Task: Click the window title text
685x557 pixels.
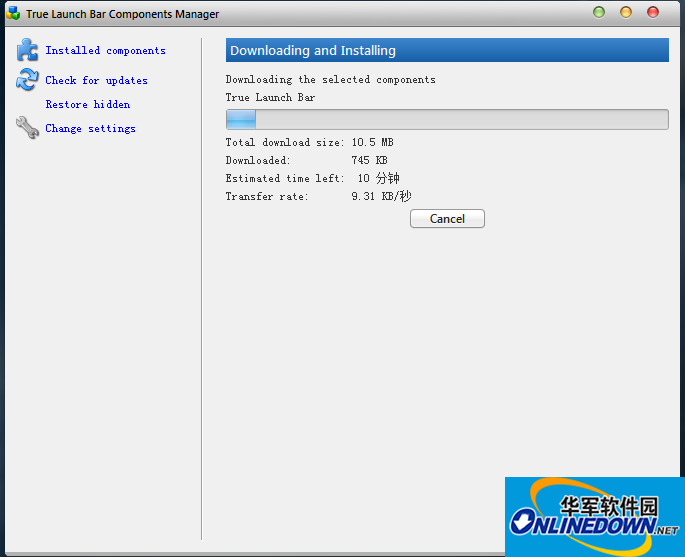Action: coord(122,14)
